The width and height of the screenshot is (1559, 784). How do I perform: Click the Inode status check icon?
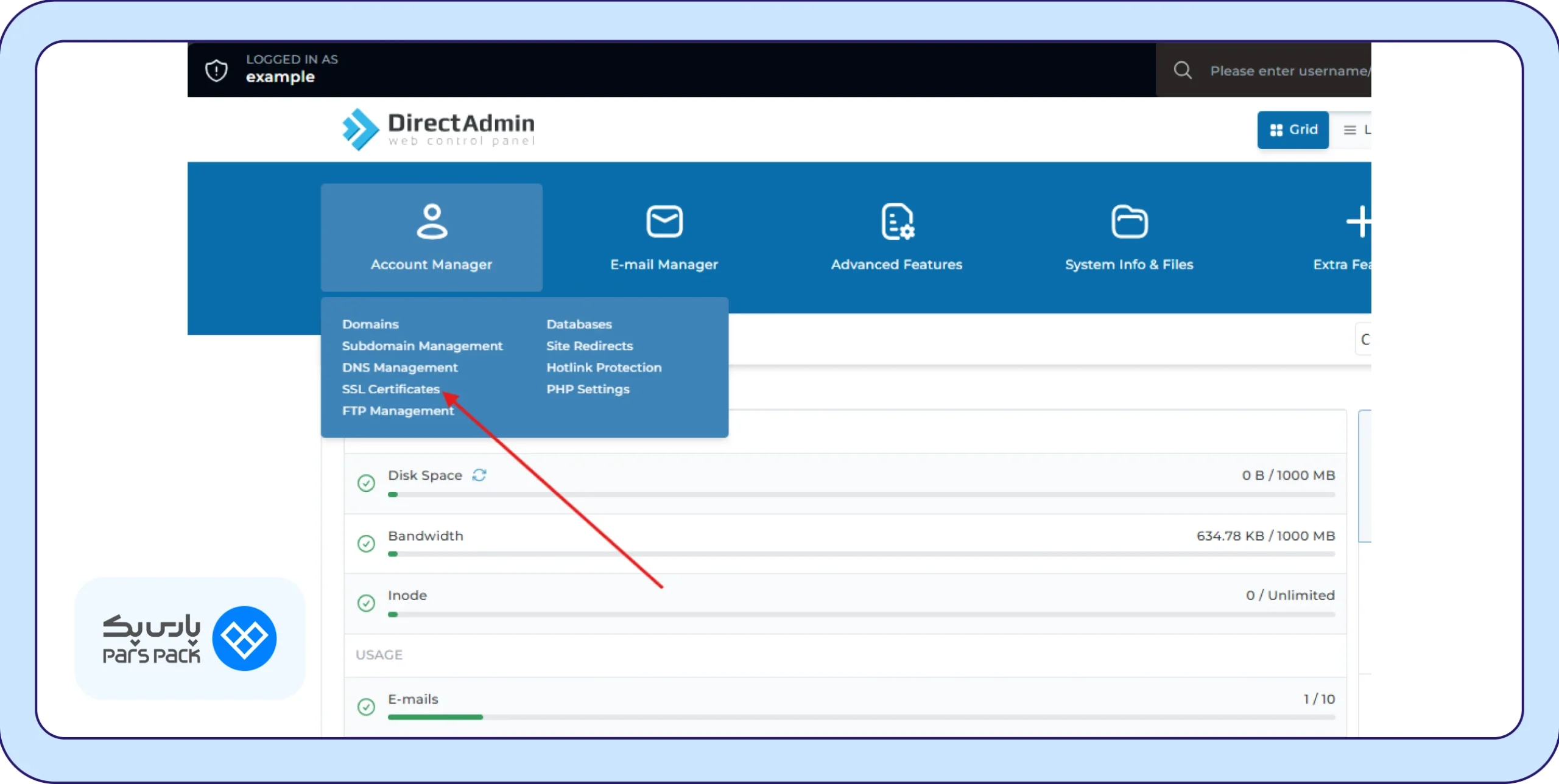366,603
